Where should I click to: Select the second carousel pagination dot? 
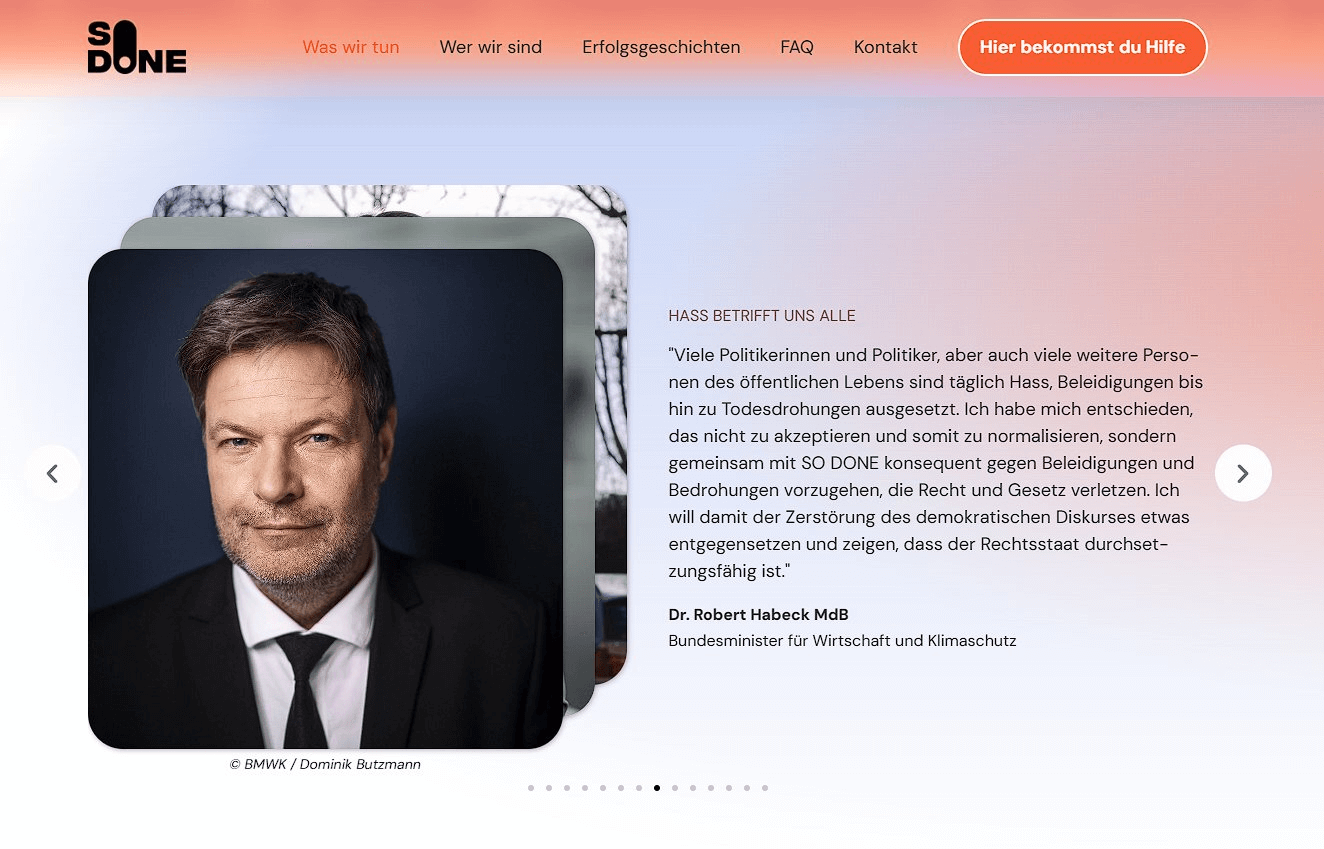tap(549, 788)
